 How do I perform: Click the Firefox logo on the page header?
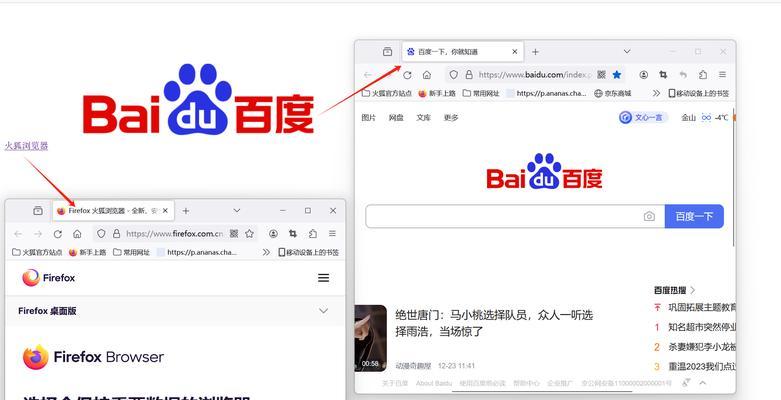[48, 278]
